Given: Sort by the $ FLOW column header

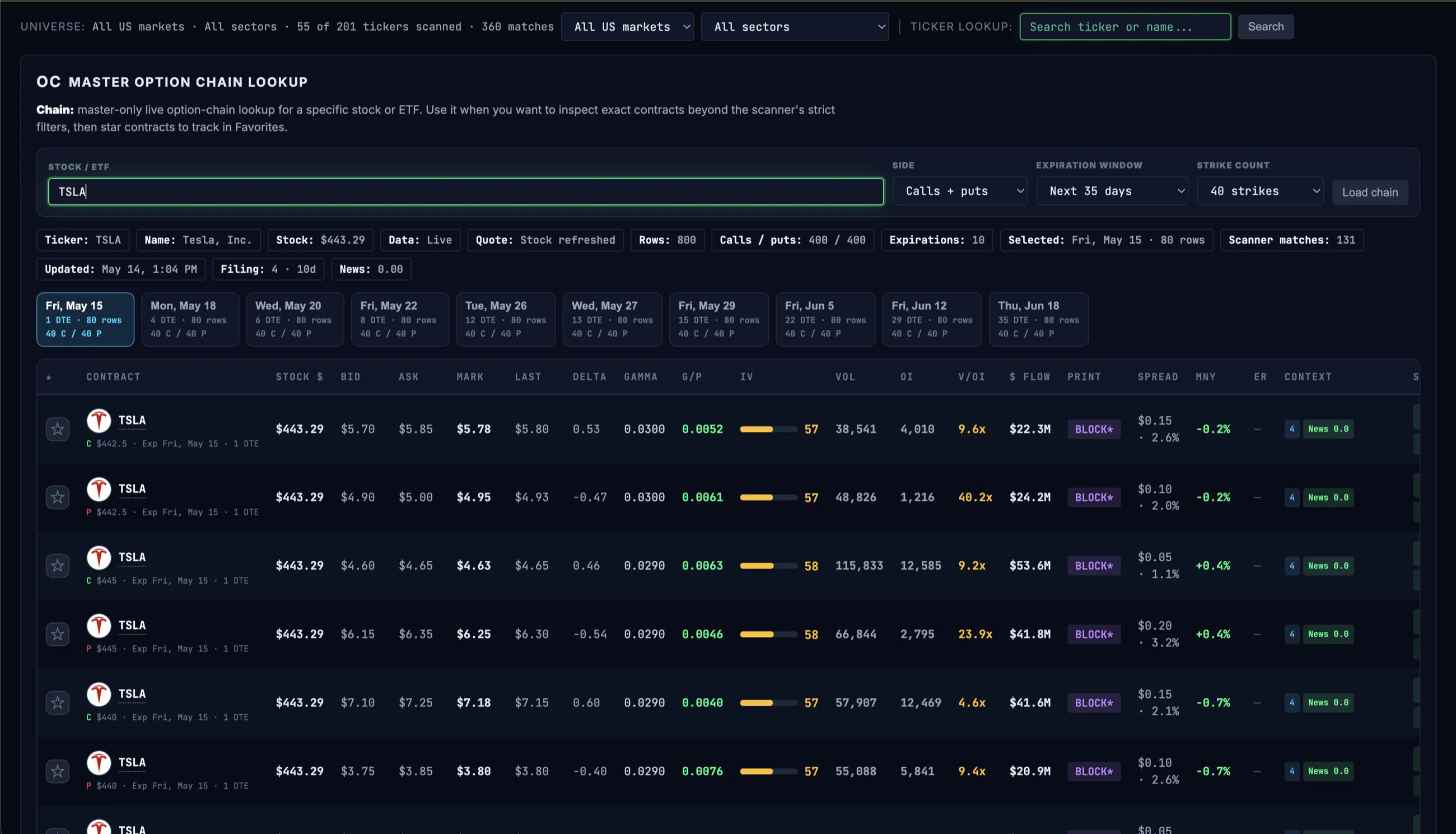Looking at the screenshot, I should coord(1029,377).
